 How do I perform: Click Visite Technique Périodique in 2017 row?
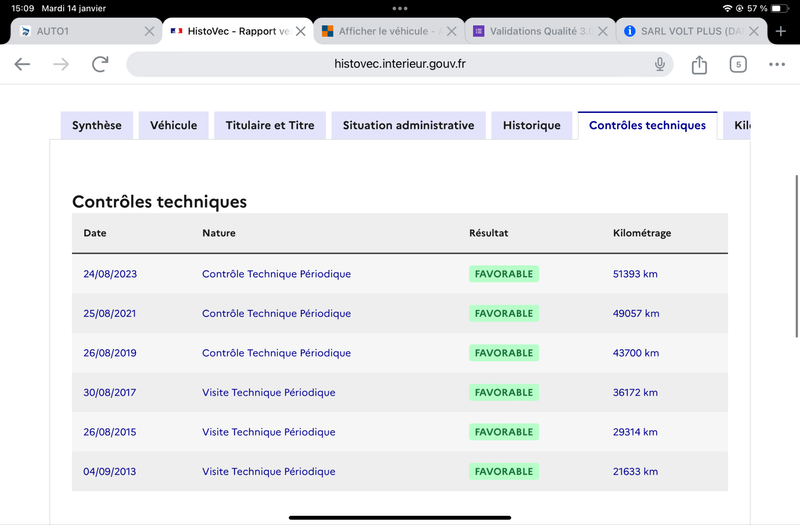click(x=269, y=392)
